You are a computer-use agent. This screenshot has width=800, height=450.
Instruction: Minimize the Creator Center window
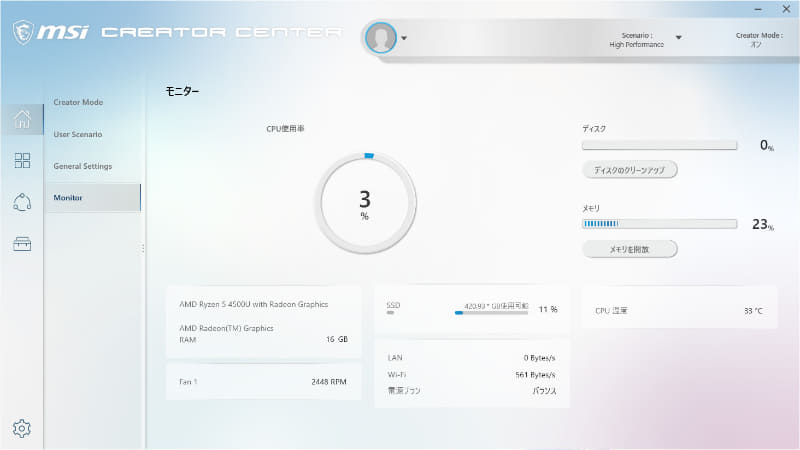[x=758, y=9]
